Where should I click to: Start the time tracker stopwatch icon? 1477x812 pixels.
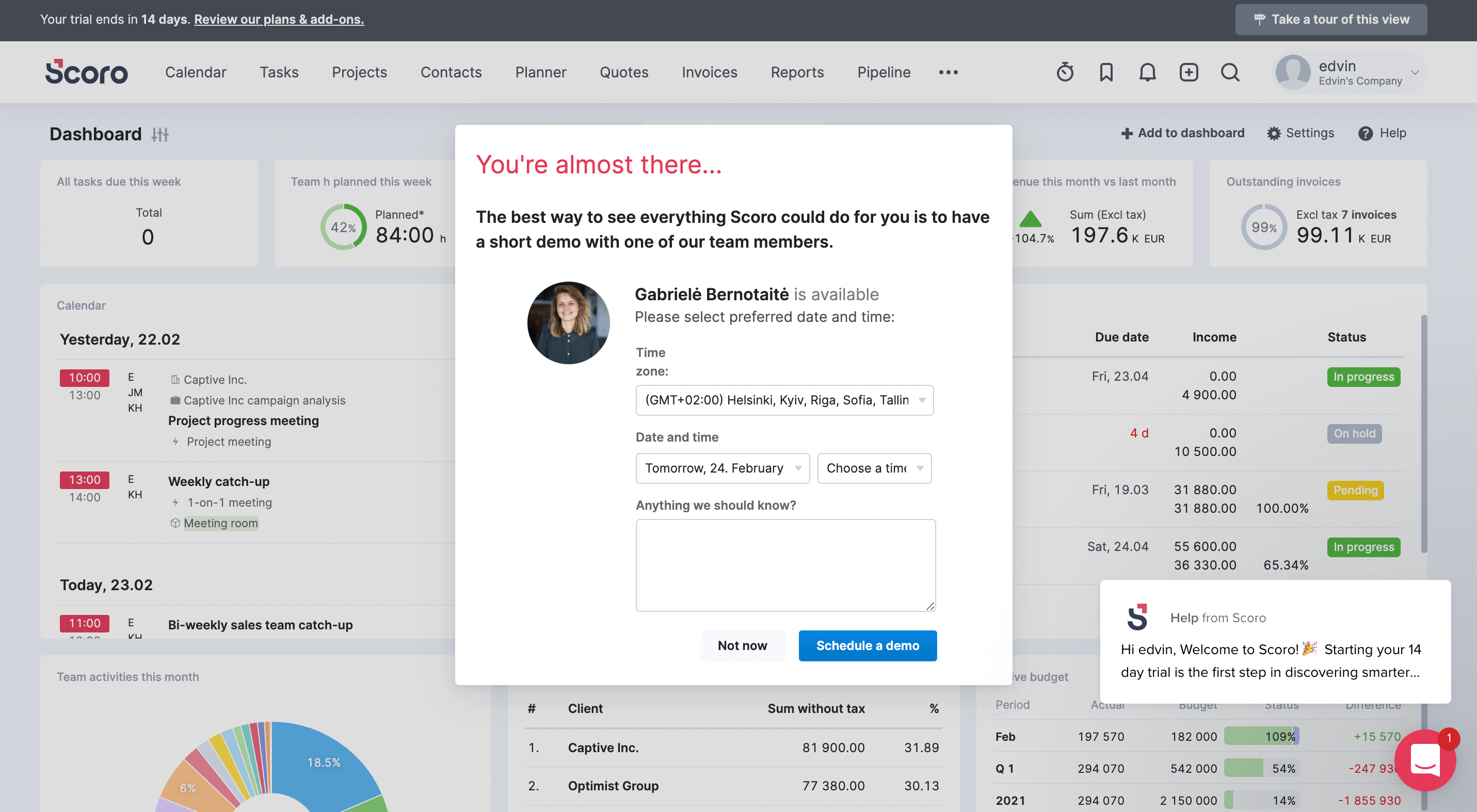pos(1065,72)
